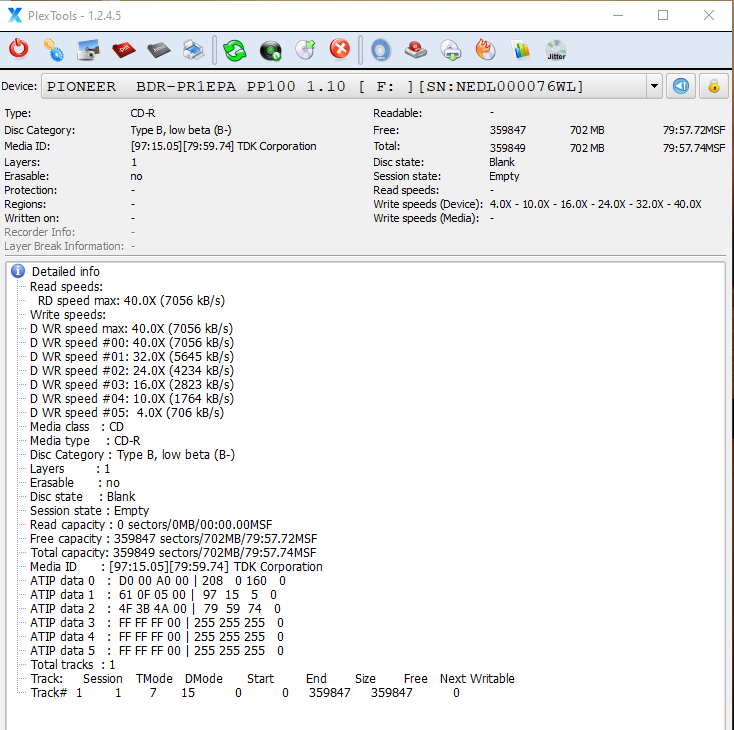
Task: Select 'D WR speed #00: 40.0X' row
Action: pos(132,343)
